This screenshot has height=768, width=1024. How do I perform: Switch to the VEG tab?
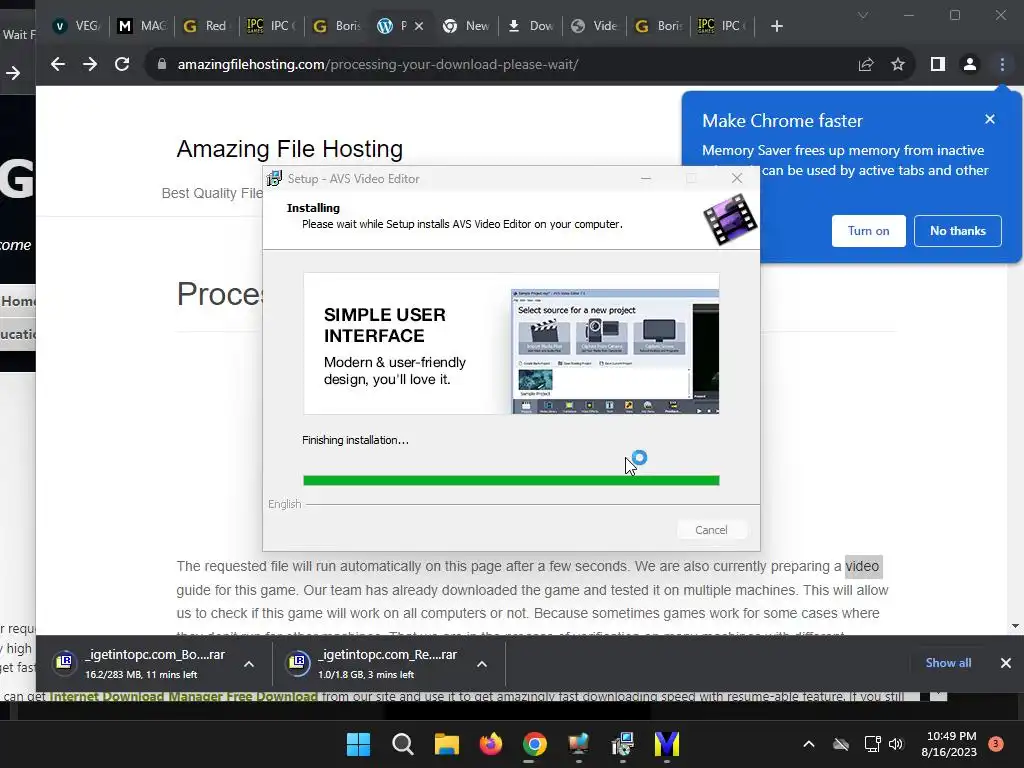click(x=77, y=26)
